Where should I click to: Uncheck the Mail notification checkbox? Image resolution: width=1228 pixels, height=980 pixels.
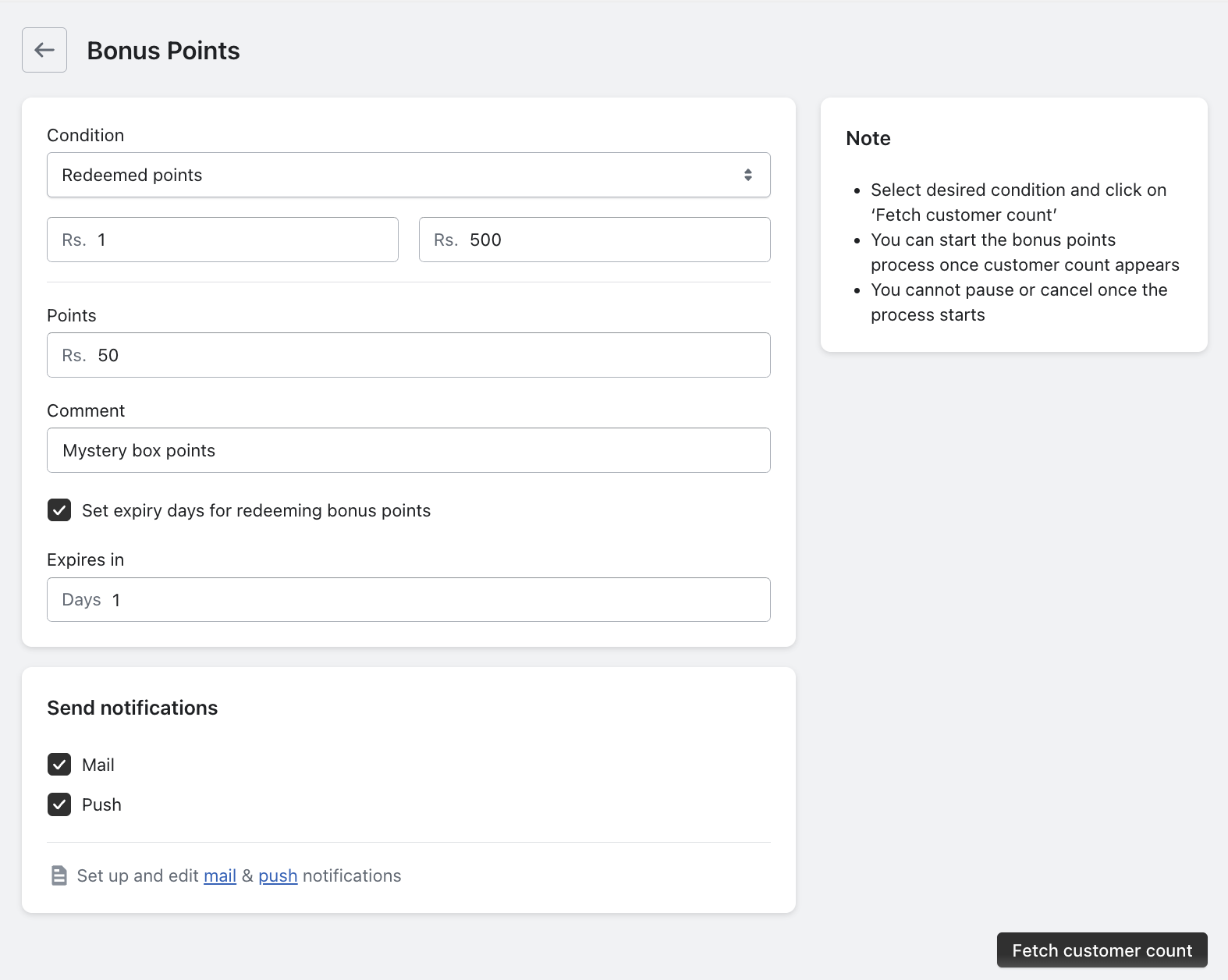click(59, 765)
